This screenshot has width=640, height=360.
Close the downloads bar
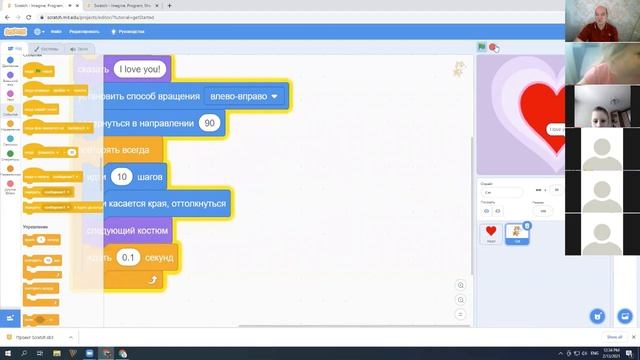point(633,337)
